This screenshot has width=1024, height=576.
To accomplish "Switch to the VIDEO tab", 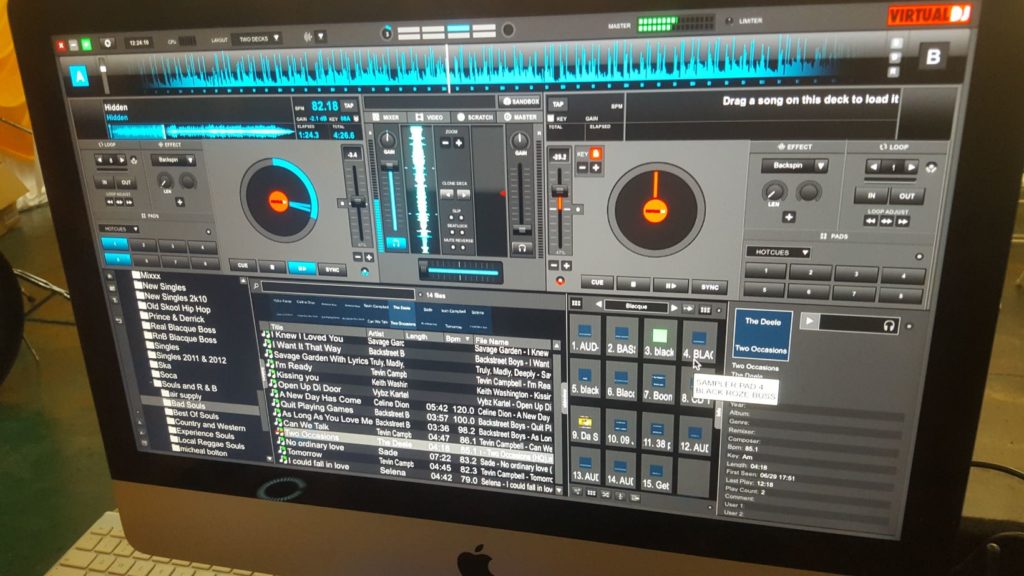I will 430,117.
